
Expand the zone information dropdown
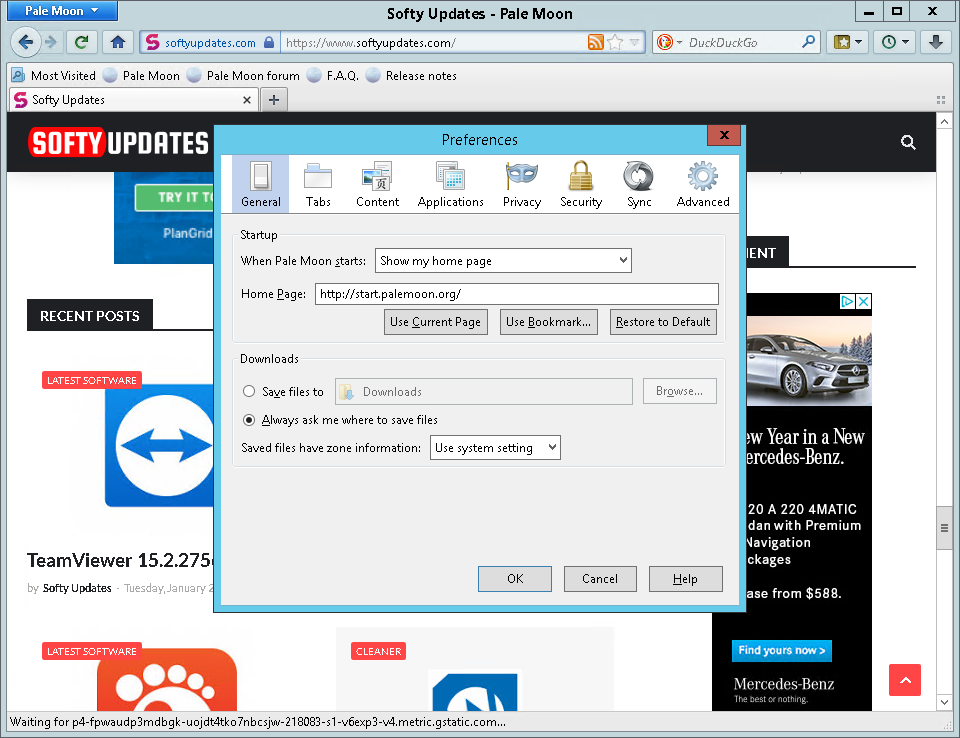495,448
